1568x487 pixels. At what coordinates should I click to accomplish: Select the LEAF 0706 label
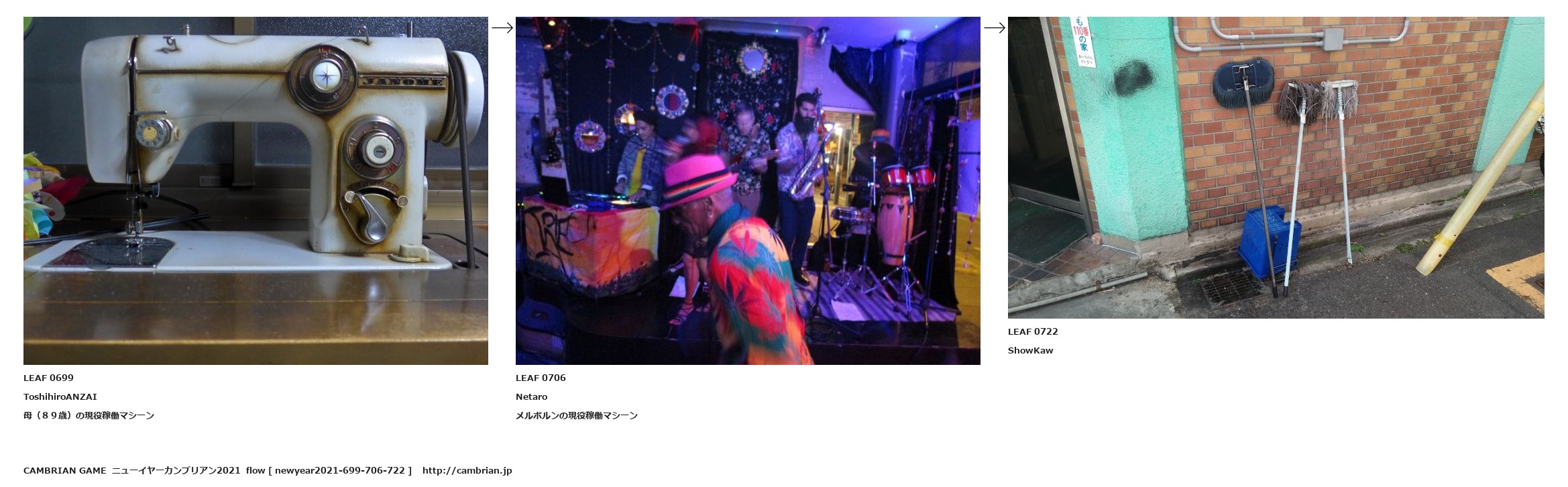pos(541,378)
